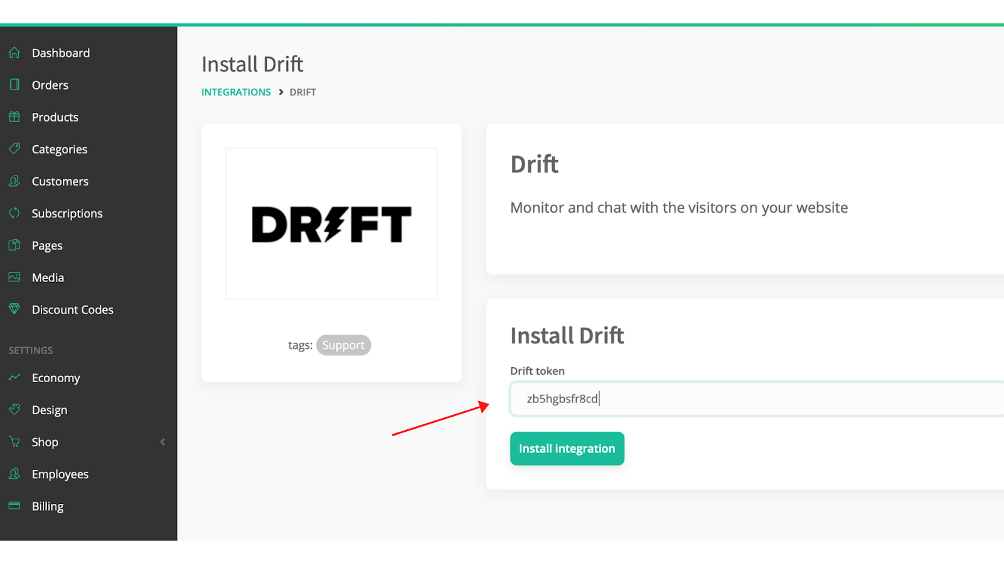Click the Shop cart icon
The height and width of the screenshot is (564, 1004).
(x=14, y=441)
